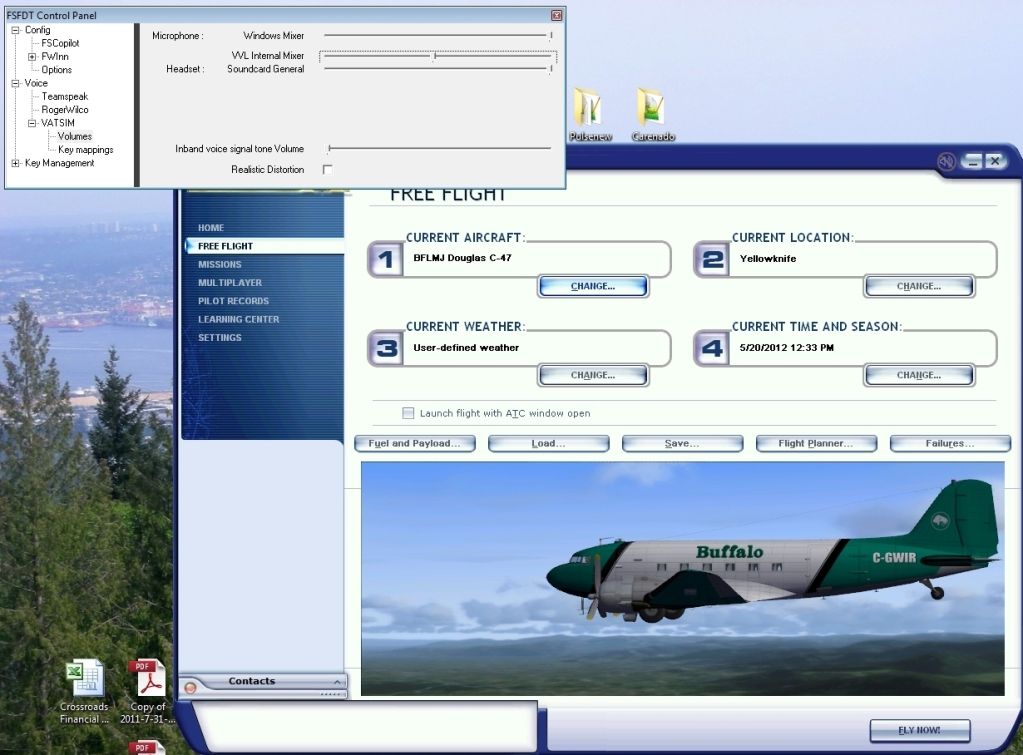This screenshot has height=755, width=1023.
Task: Expand the Key Management tree node
Action: click(x=15, y=163)
